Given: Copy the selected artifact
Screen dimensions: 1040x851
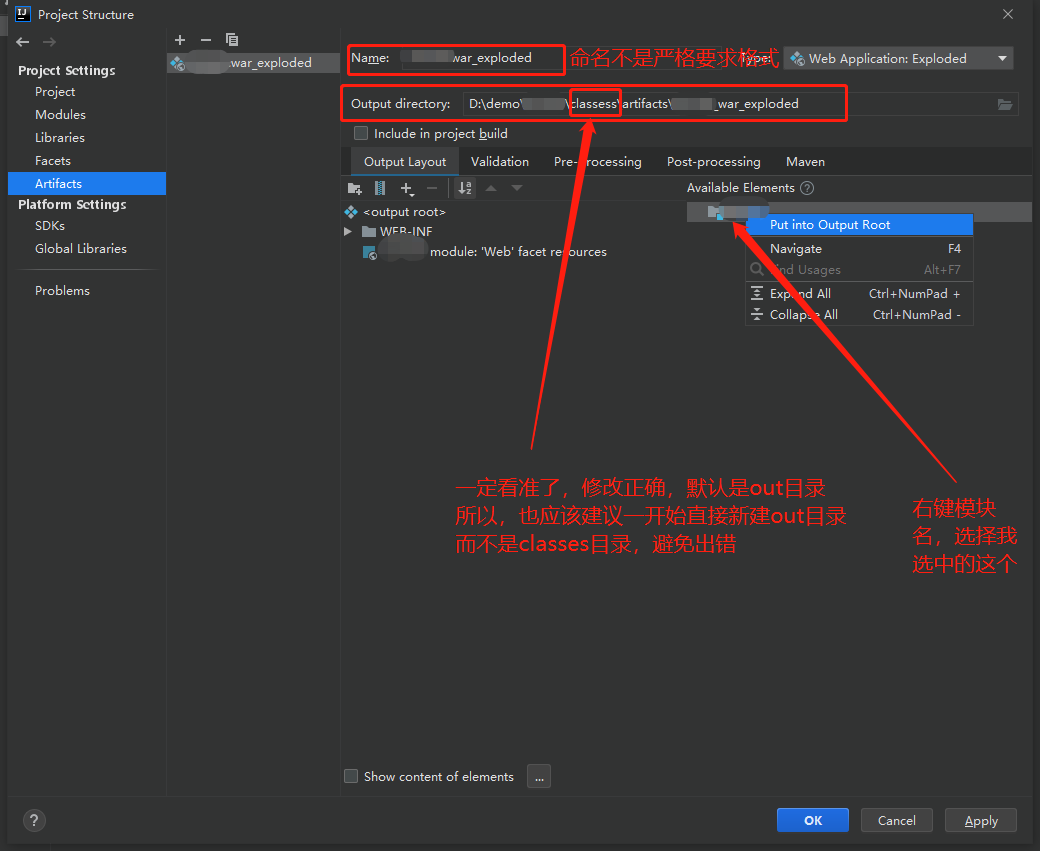Looking at the screenshot, I should (x=231, y=40).
